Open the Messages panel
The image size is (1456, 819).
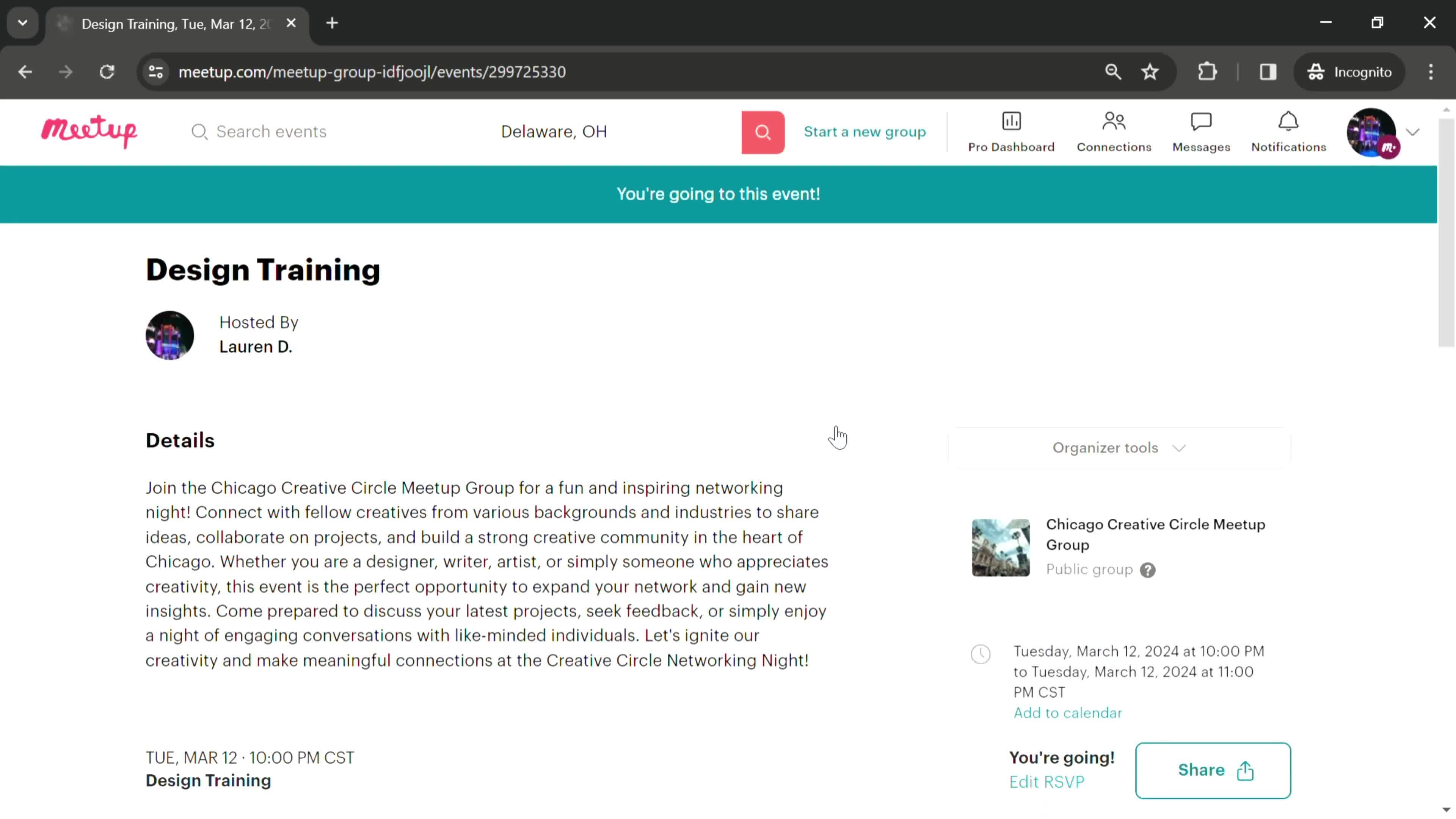click(x=1201, y=130)
